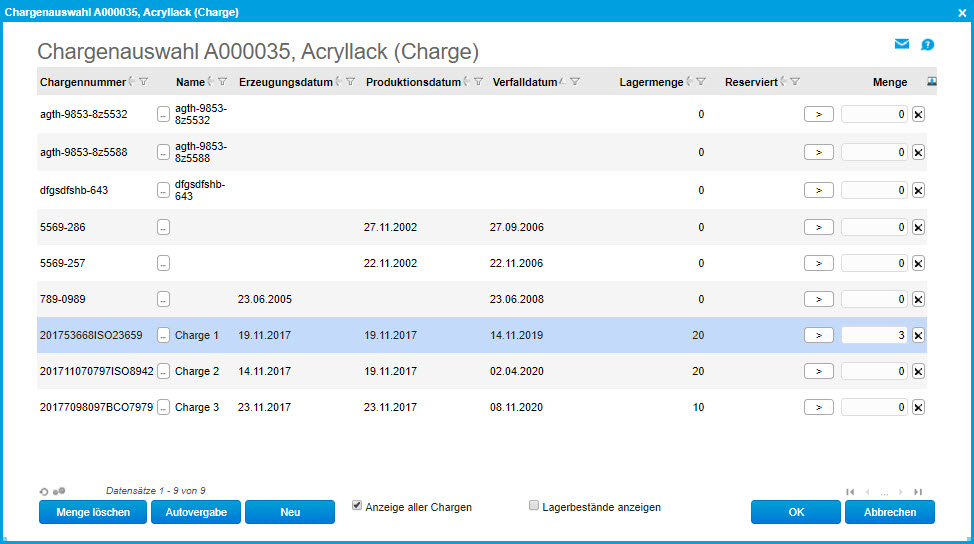
Task: Run Autovergabe
Action: click(x=196, y=512)
